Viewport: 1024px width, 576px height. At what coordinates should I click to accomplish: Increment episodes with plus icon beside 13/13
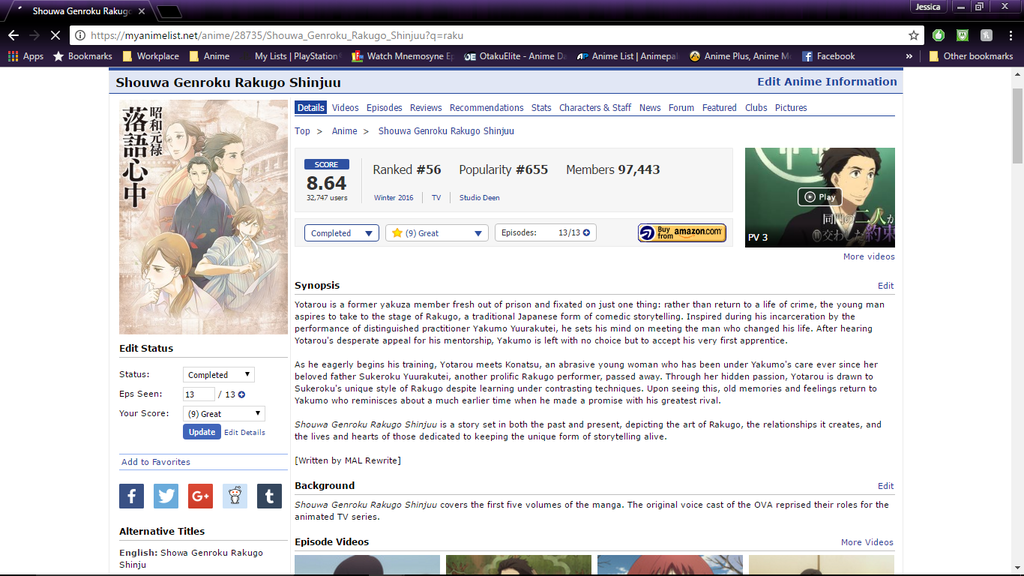tap(586, 232)
